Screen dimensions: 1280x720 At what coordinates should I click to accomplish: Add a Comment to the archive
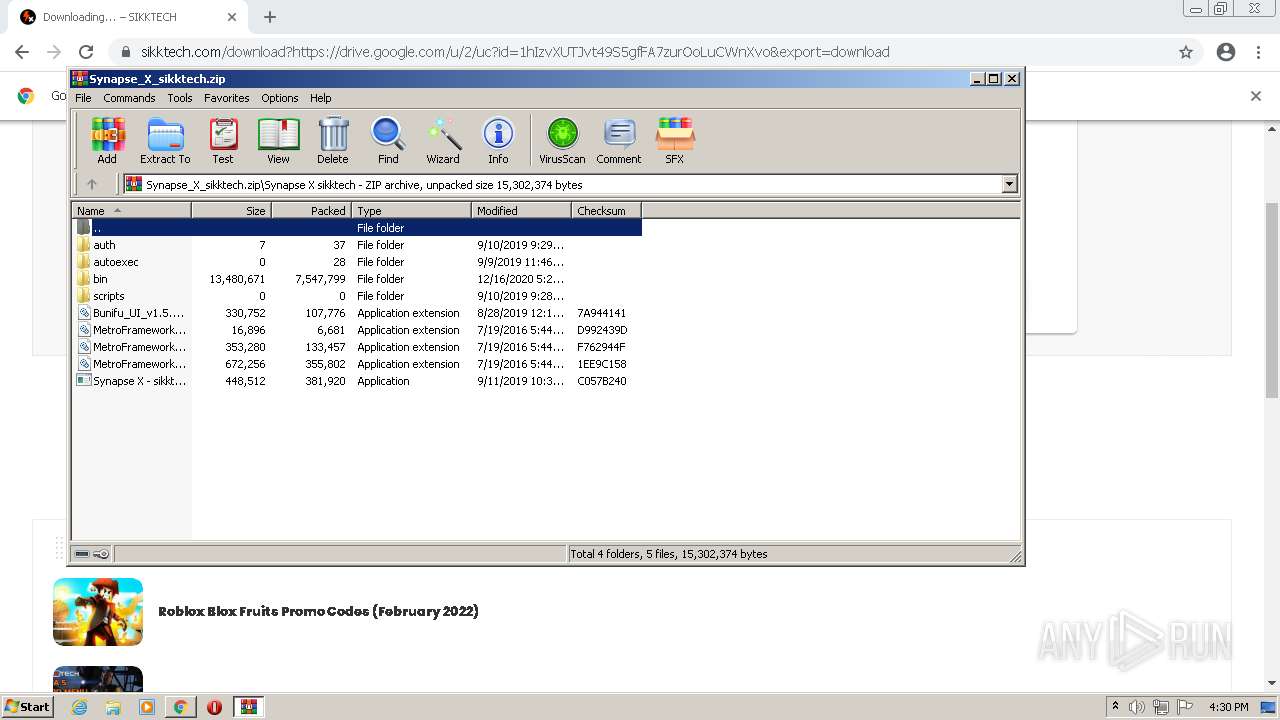coord(619,140)
